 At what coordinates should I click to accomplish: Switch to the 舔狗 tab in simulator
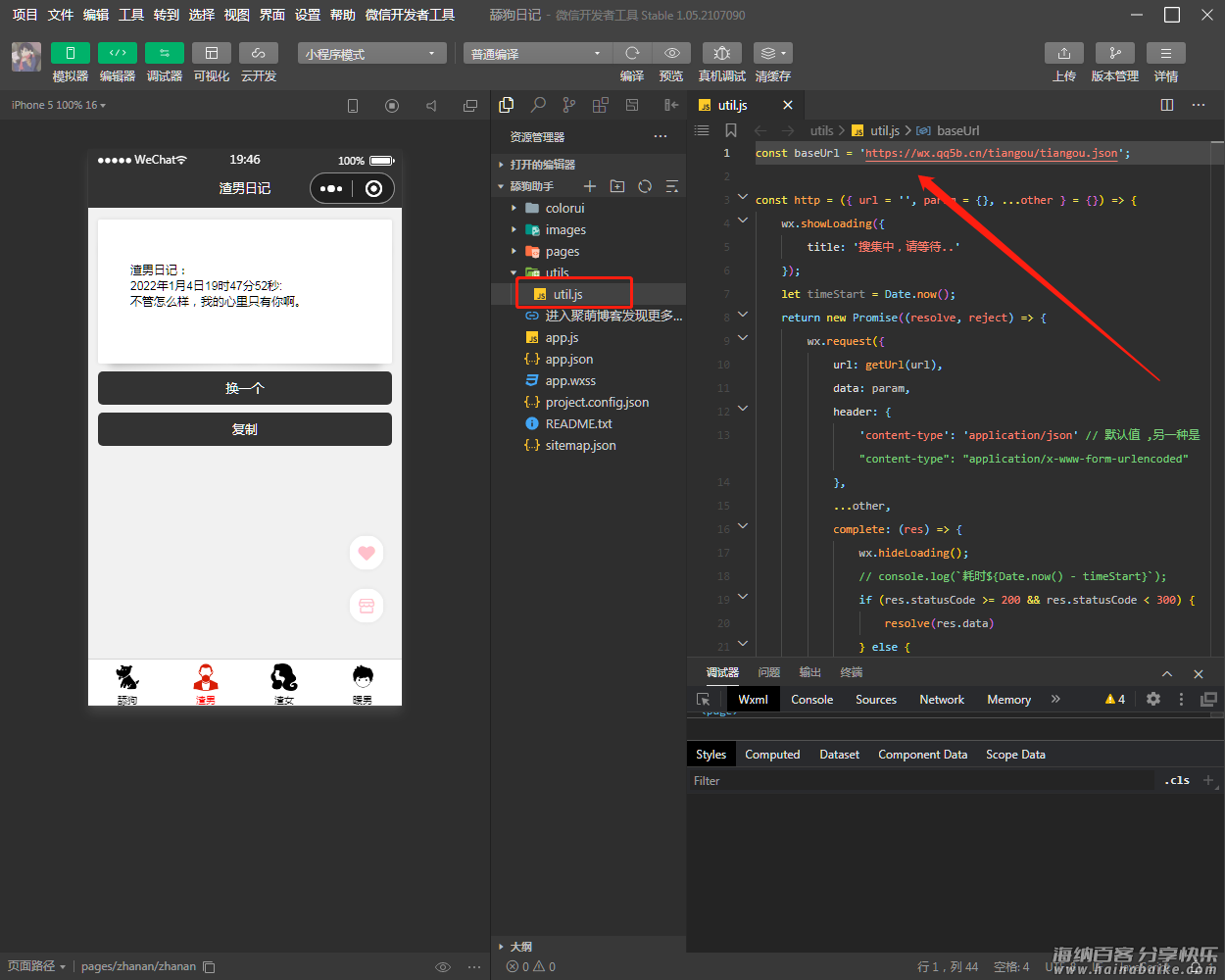pos(127,684)
